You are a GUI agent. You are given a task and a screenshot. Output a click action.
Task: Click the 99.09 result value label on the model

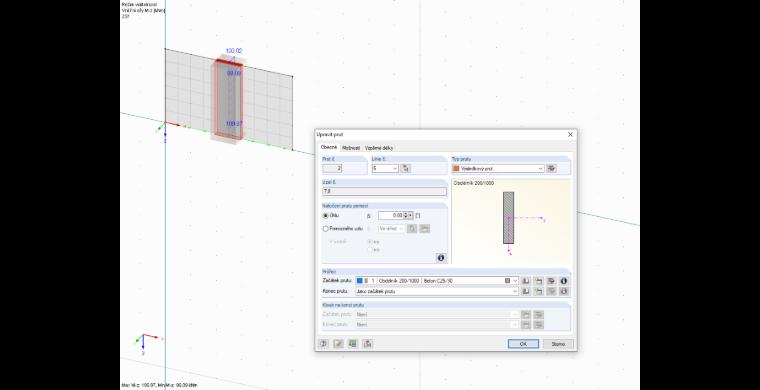point(234,74)
